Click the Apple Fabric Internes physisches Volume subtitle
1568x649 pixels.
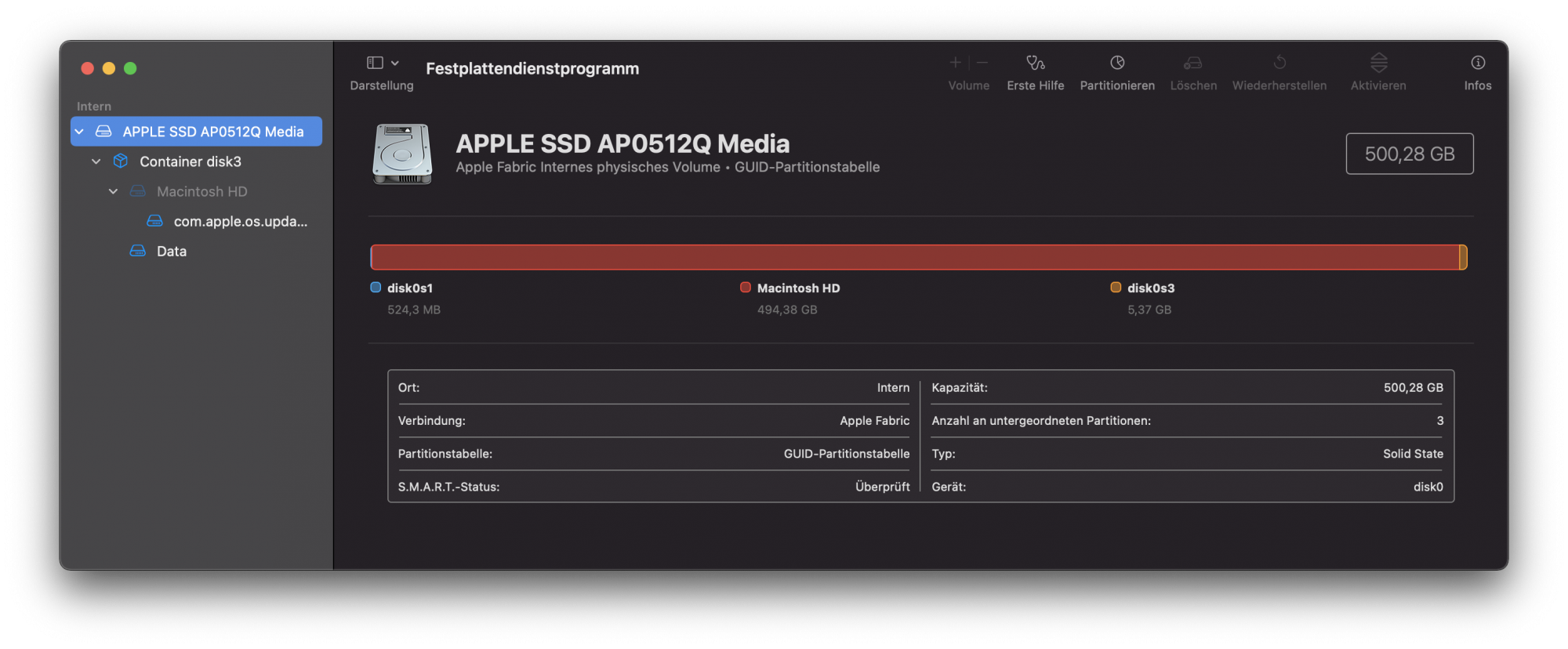(x=588, y=167)
